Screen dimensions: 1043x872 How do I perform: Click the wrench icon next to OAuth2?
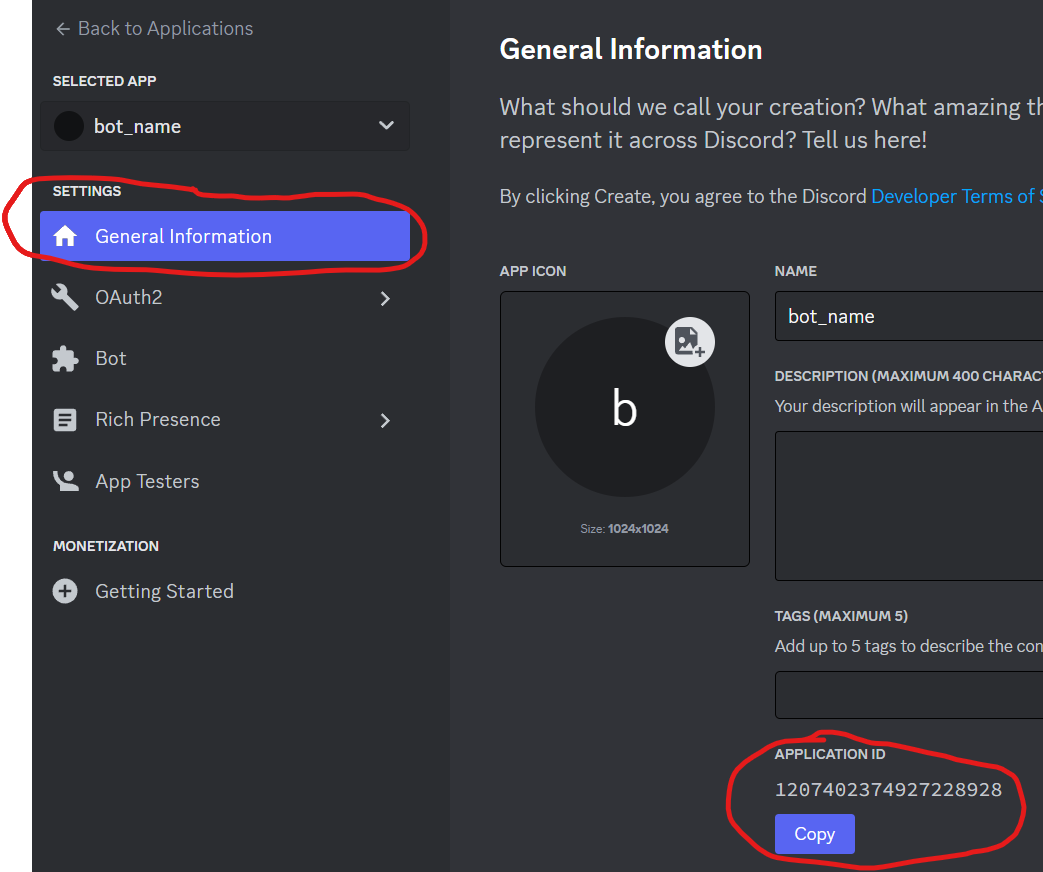65,297
